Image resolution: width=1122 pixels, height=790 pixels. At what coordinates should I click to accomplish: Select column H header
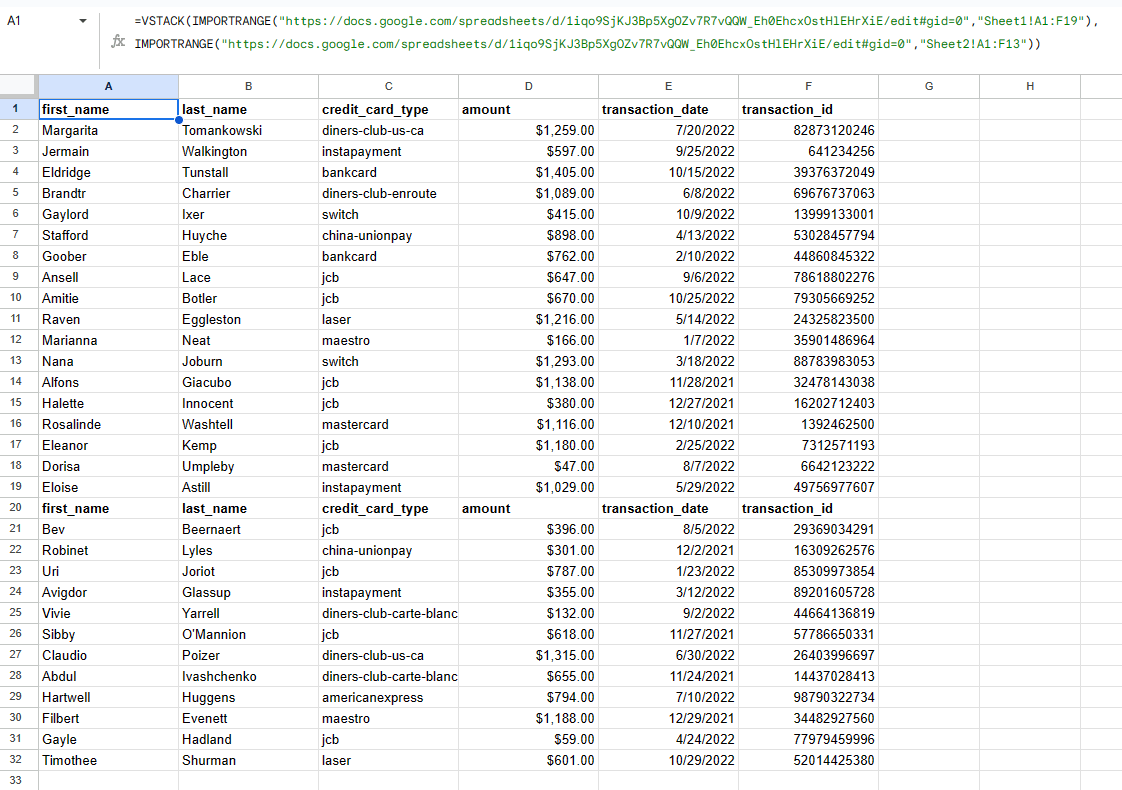click(1030, 86)
